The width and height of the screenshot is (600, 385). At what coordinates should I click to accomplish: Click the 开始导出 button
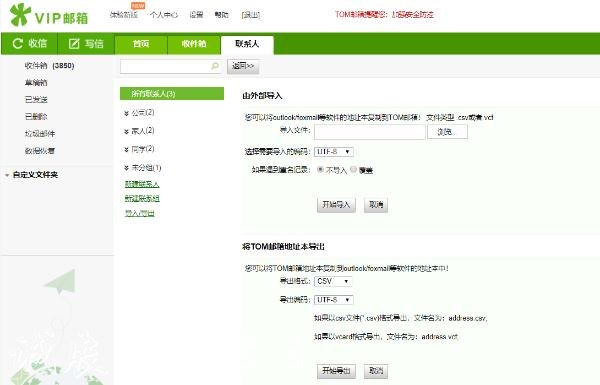coord(336,371)
